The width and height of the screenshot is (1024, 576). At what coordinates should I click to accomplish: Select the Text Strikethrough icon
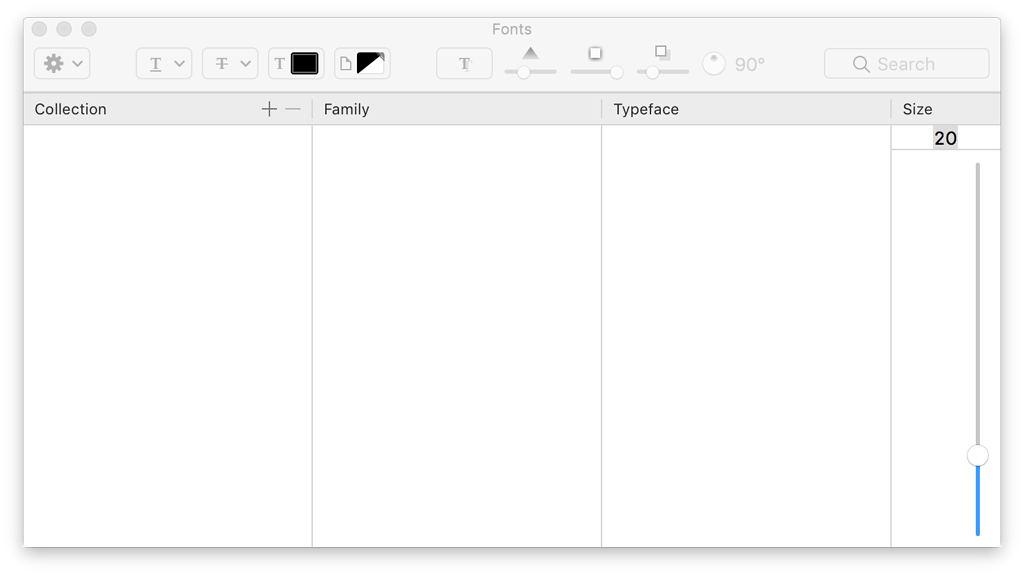point(223,63)
